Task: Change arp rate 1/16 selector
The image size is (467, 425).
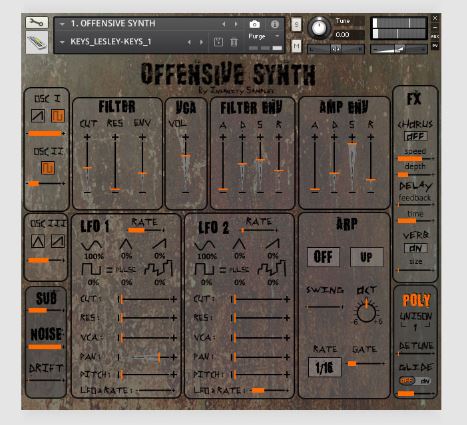Action: tap(325, 367)
